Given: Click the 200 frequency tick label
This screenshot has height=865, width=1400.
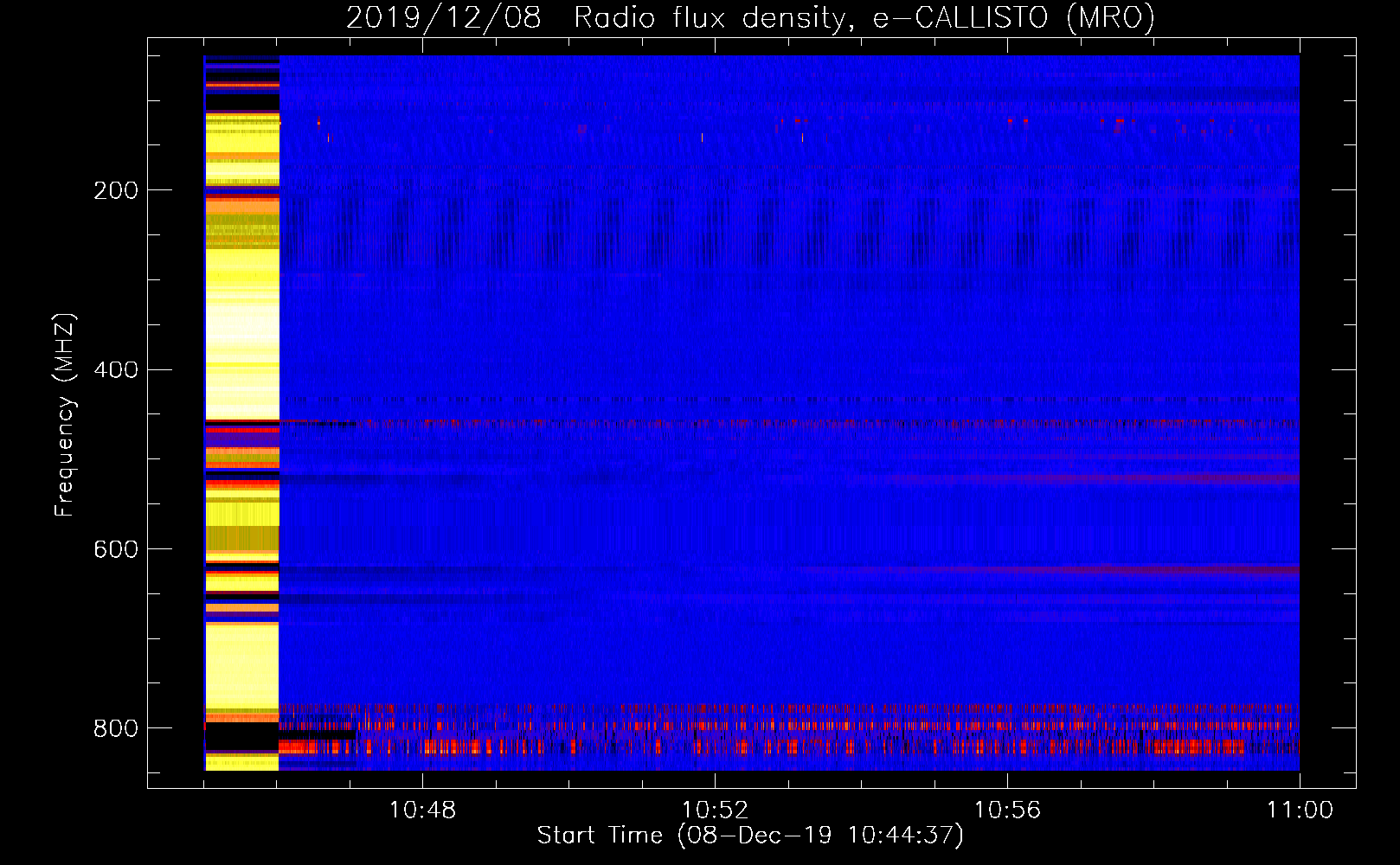Looking at the screenshot, I should [116, 190].
